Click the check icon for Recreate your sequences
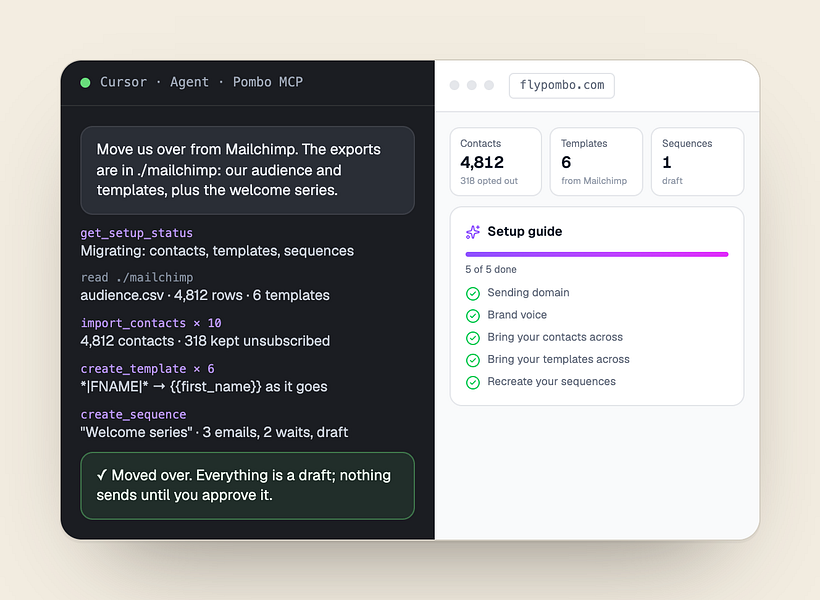 pyautogui.click(x=473, y=382)
